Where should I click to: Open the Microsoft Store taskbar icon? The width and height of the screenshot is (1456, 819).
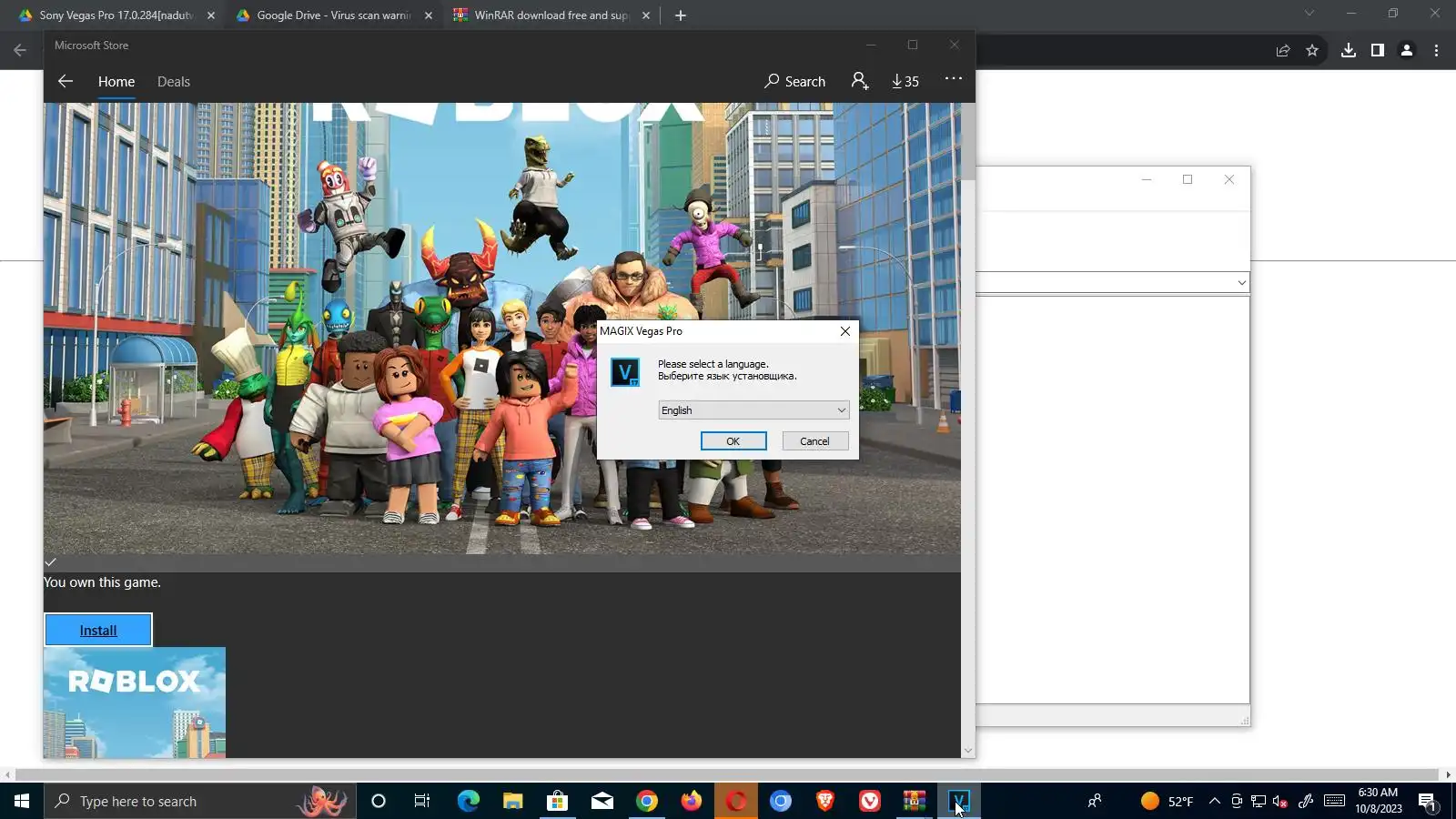coord(558,801)
